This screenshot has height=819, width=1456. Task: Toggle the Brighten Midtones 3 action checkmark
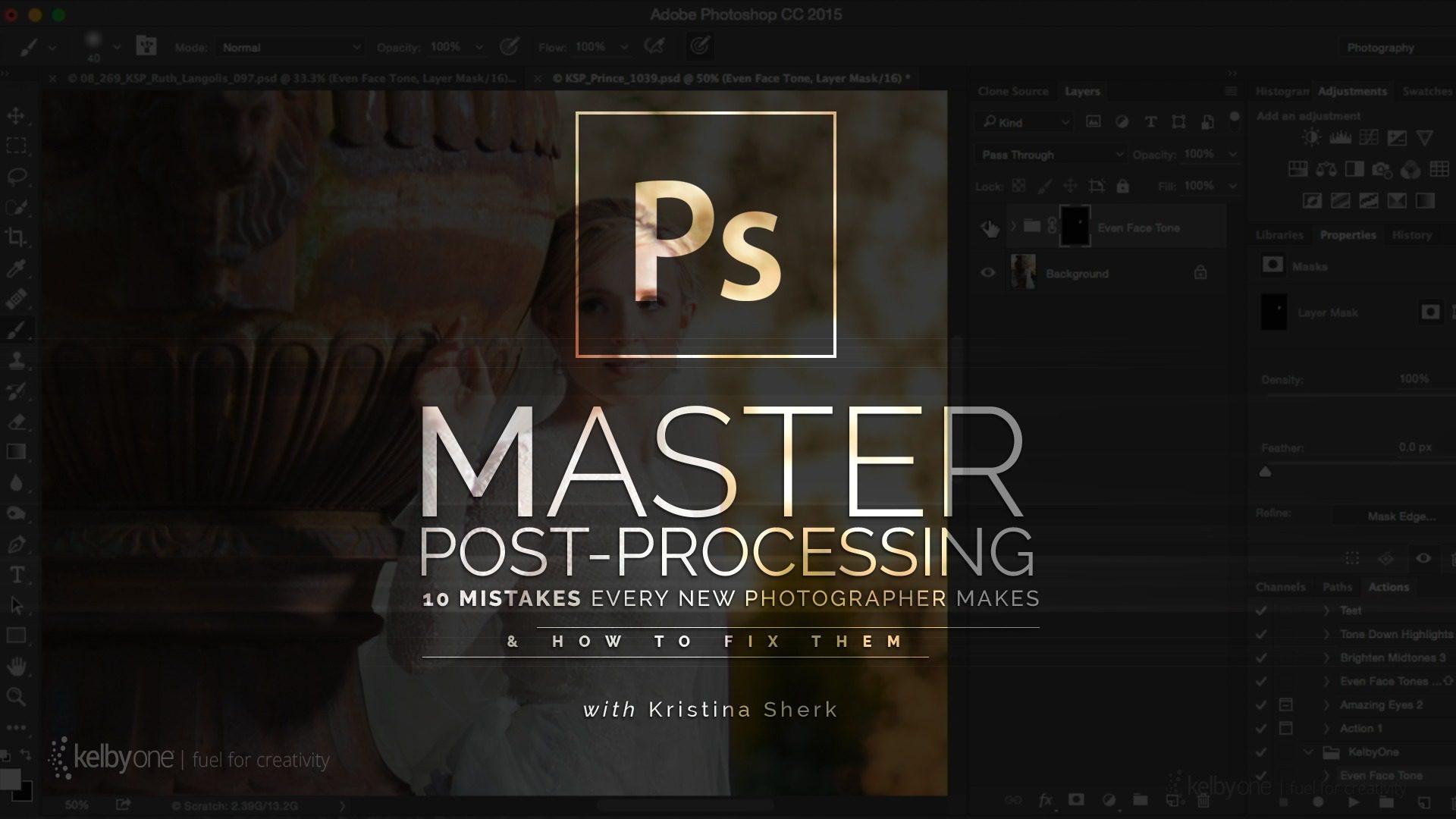(1261, 657)
